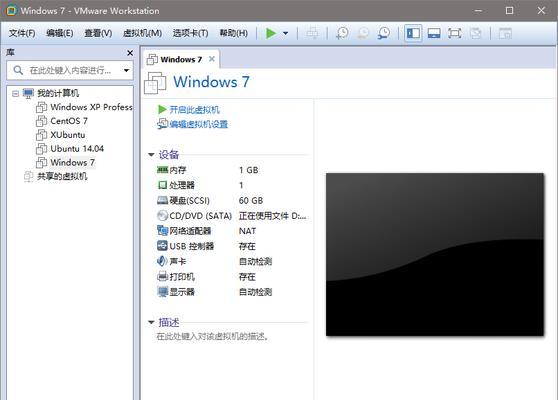Screen dimensions: 558x400
Task: Open the 编辑(E) menu
Action: (60, 33)
